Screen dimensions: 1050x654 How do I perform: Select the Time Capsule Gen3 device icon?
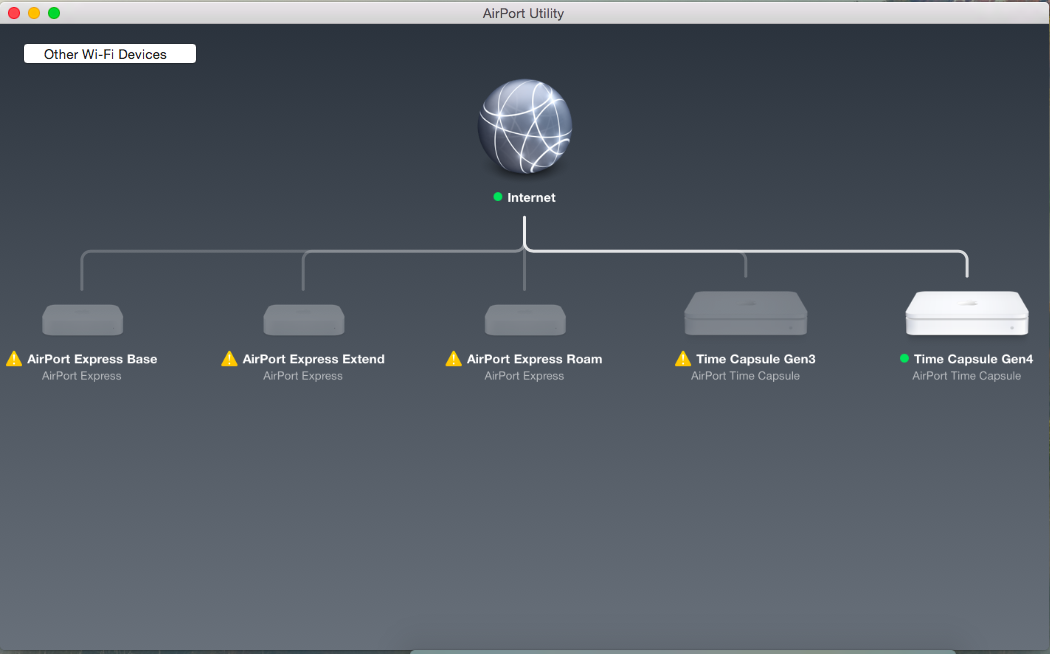coord(745,313)
